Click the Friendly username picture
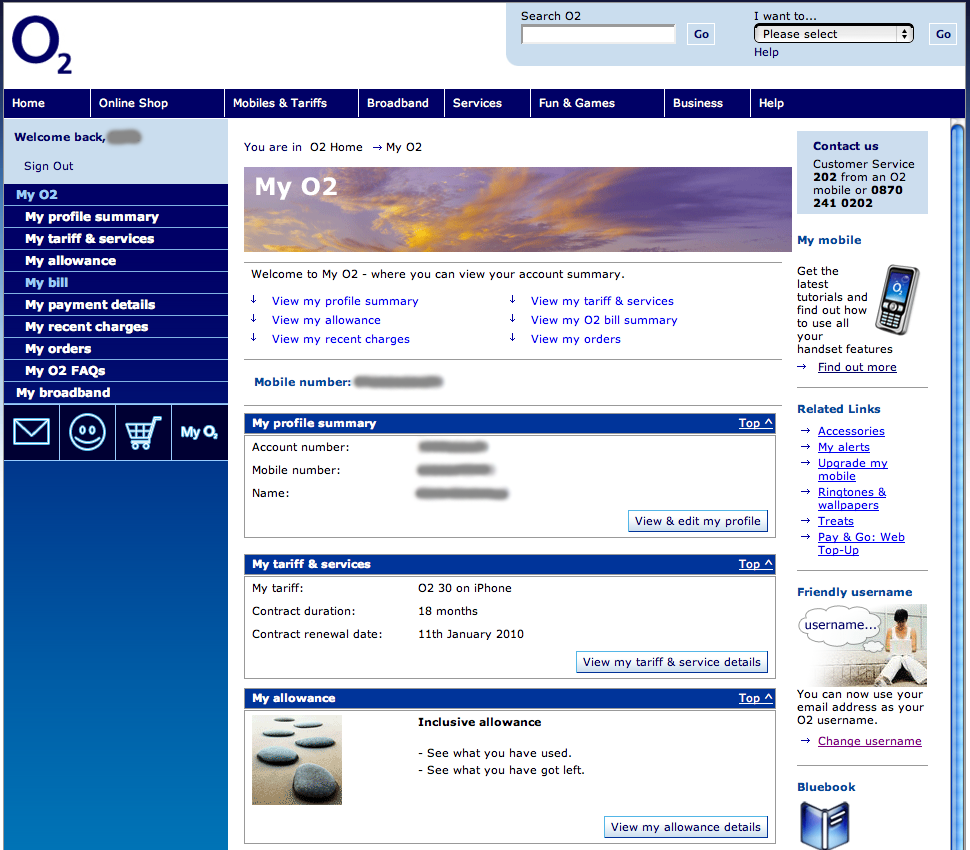970x850 pixels. click(862, 645)
